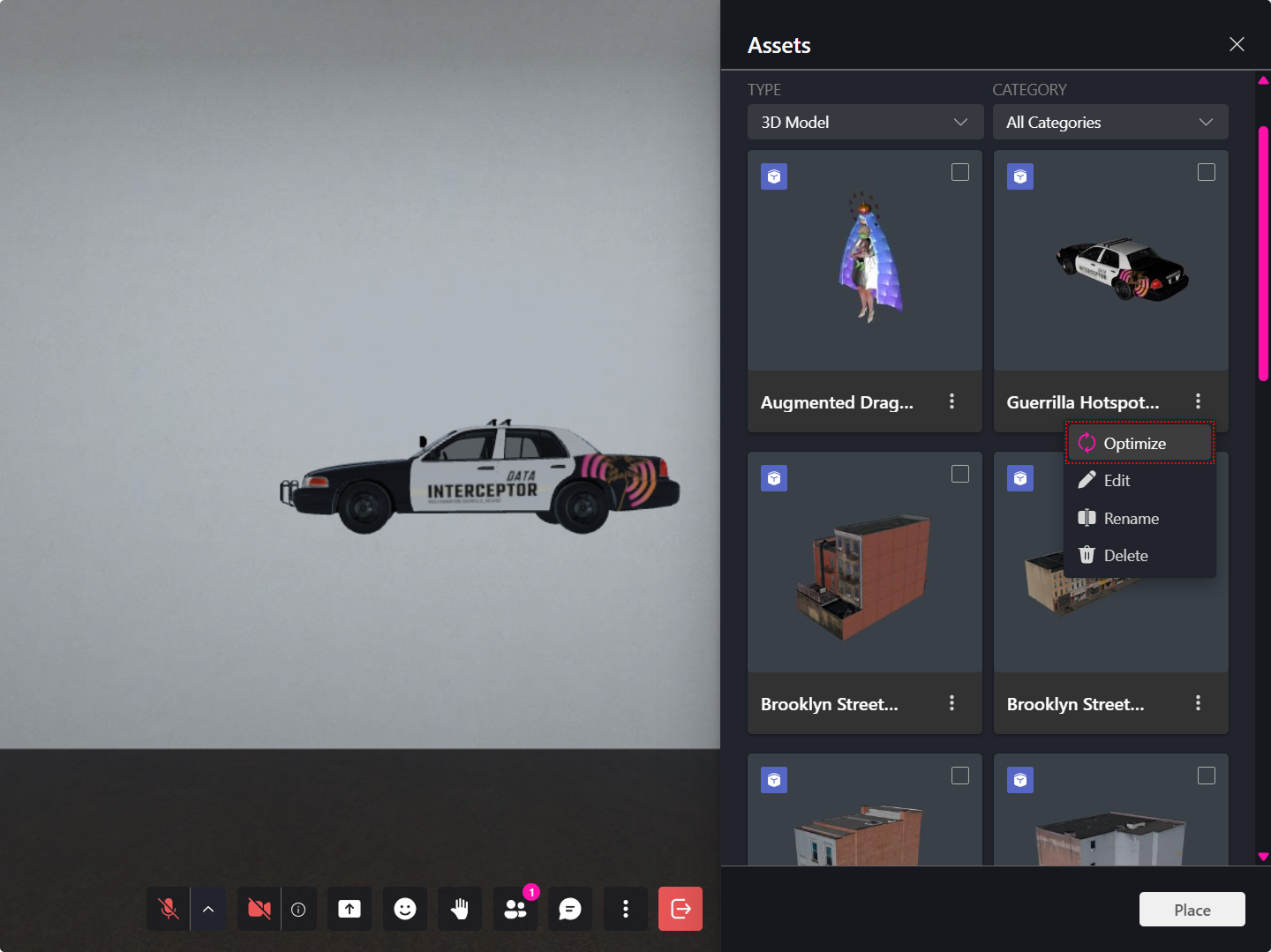Click the Place button
Image resolution: width=1271 pixels, height=952 pixels.
point(1192,909)
